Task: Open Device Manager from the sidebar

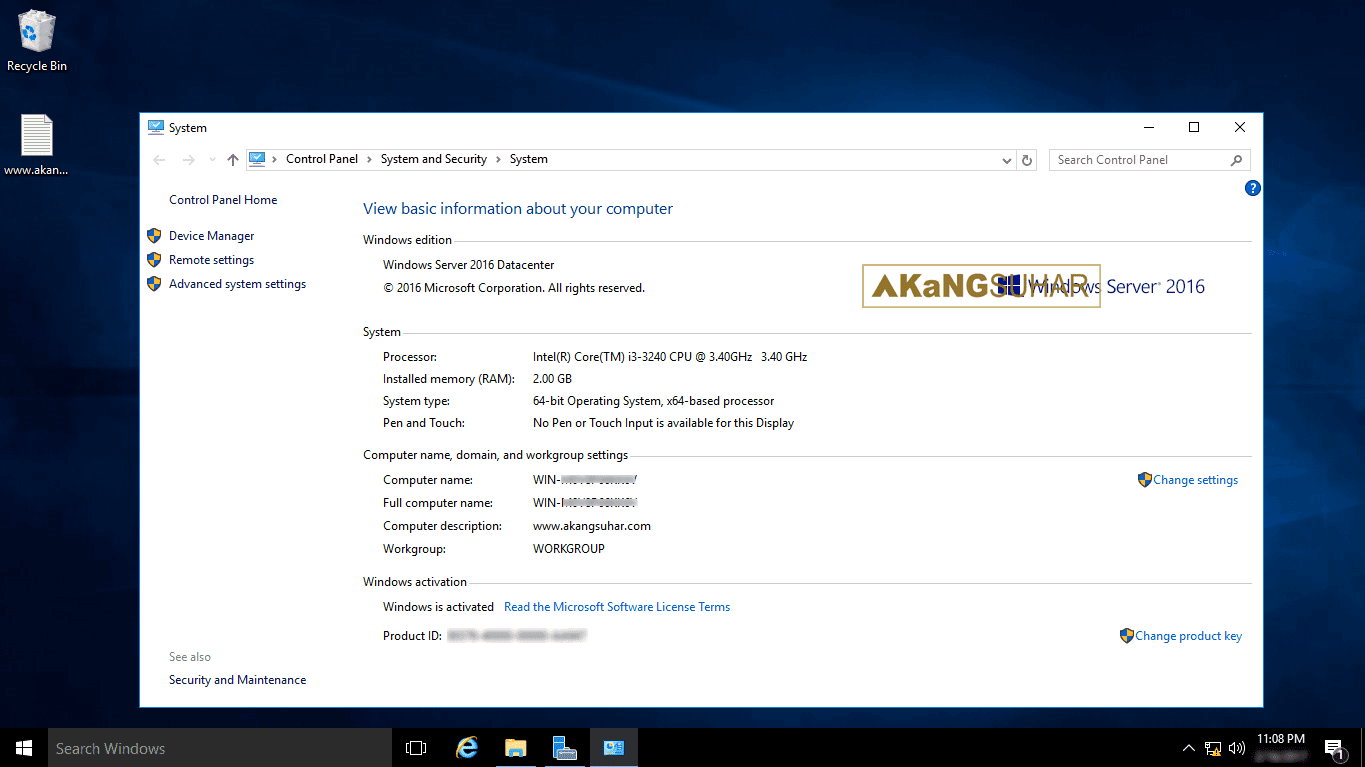Action: pyautogui.click(x=210, y=235)
